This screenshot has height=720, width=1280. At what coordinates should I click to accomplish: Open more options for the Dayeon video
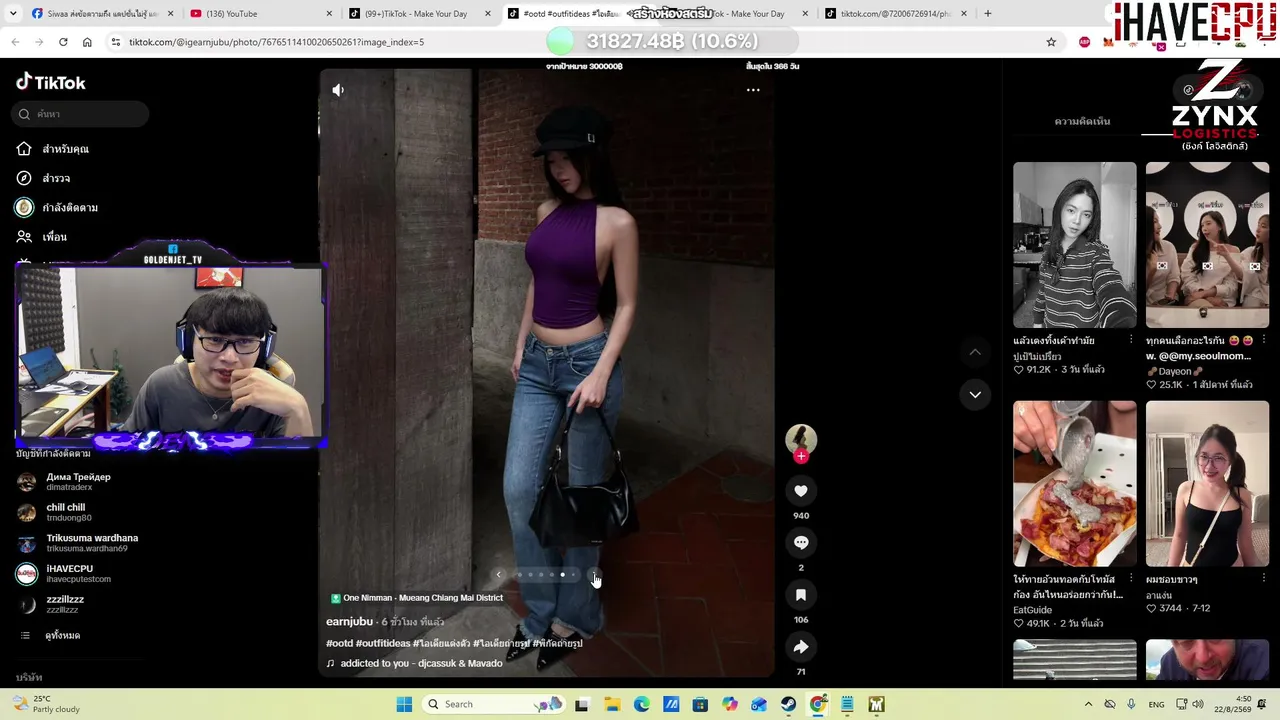click(x=1264, y=340)
